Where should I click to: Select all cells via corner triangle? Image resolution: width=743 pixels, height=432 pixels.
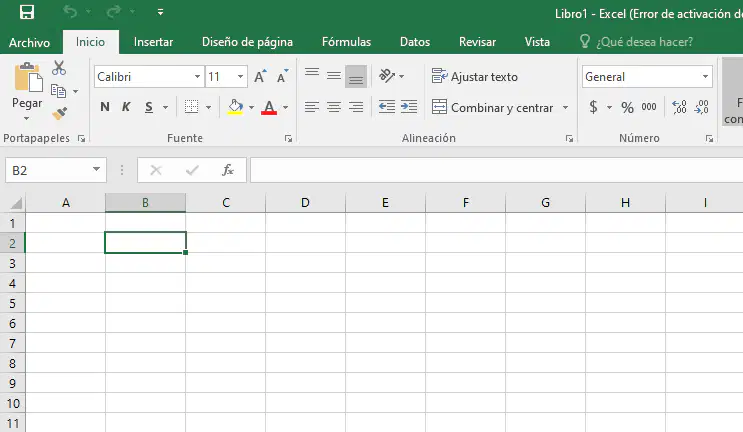point(16,204)
